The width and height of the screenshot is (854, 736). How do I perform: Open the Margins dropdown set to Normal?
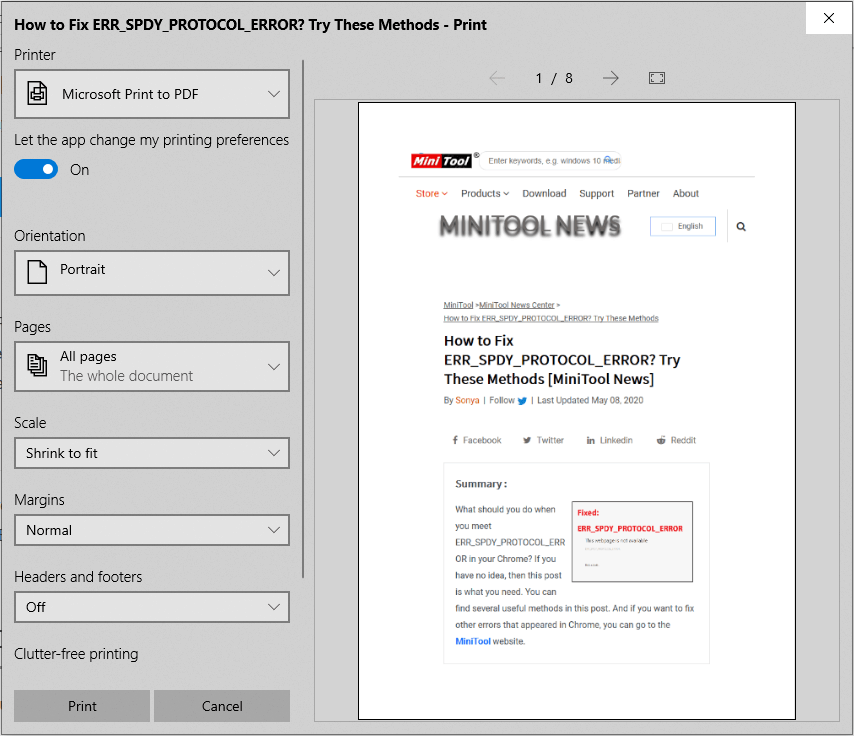point(152,530)
